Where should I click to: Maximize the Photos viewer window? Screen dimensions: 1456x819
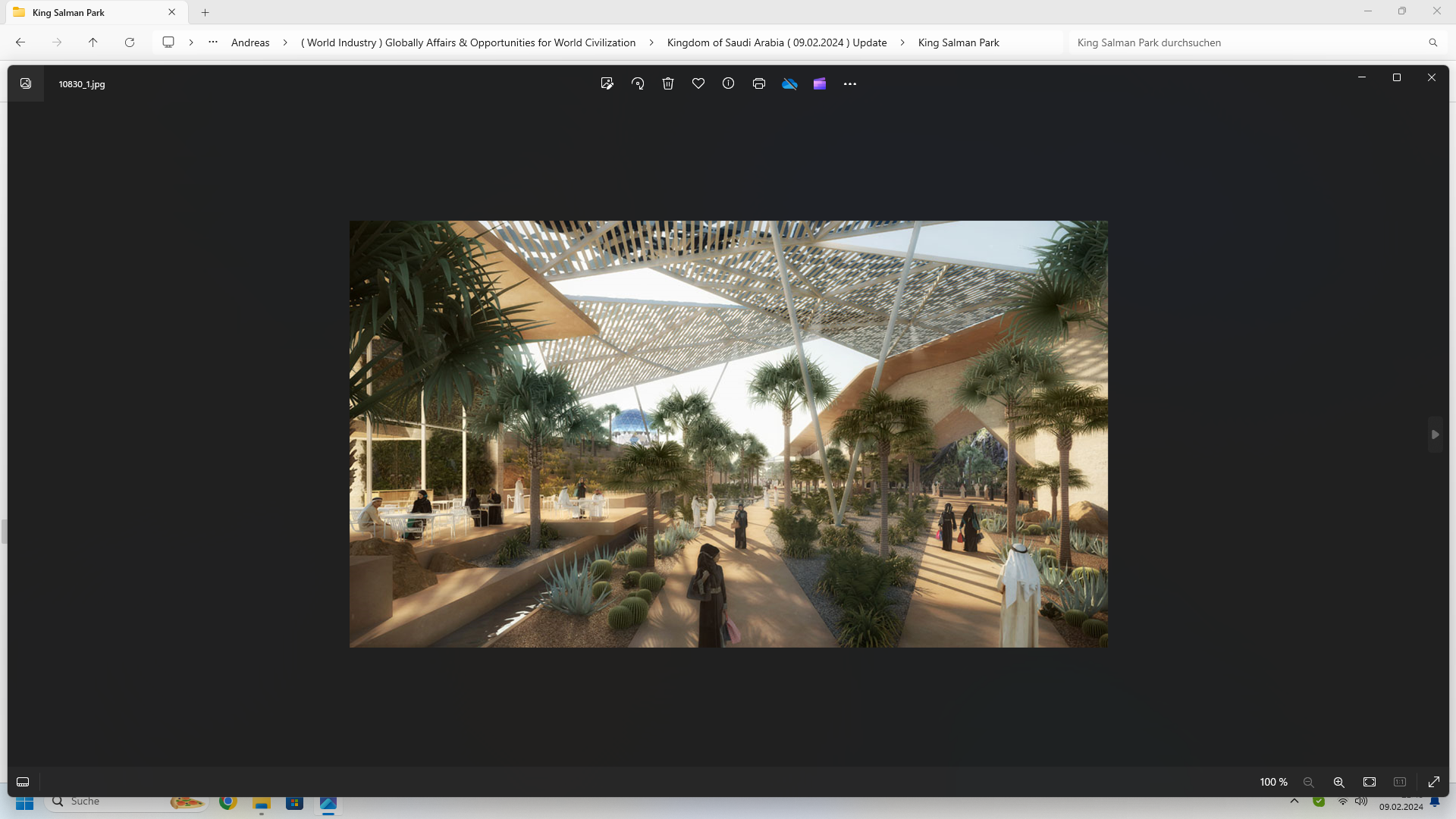1397,77
